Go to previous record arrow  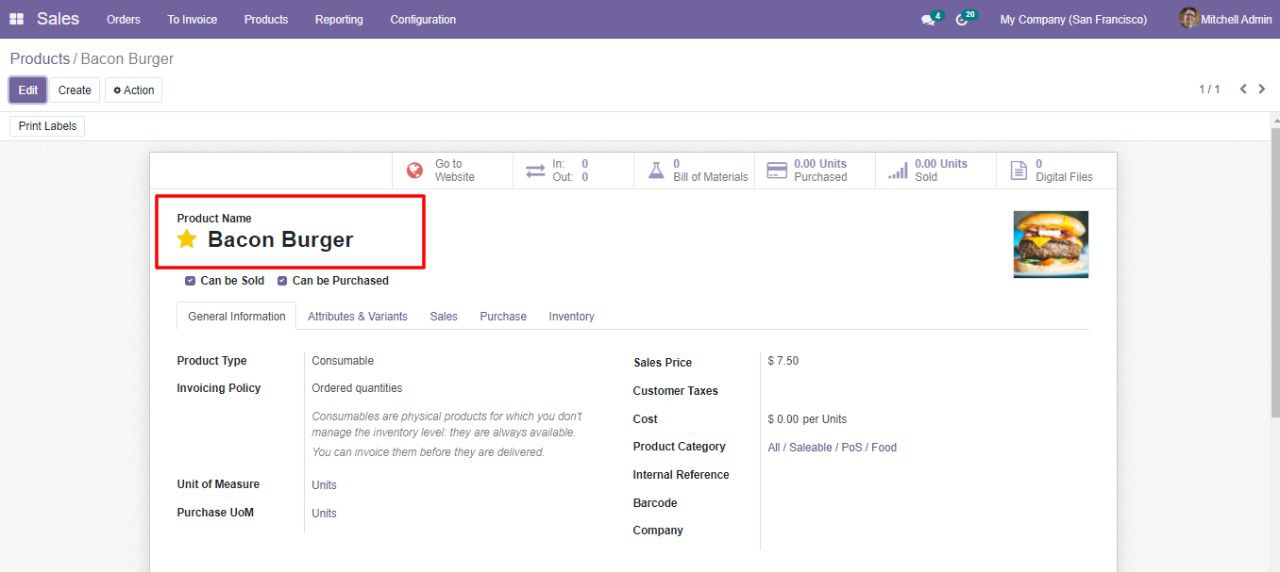[x=1244, y=89]
